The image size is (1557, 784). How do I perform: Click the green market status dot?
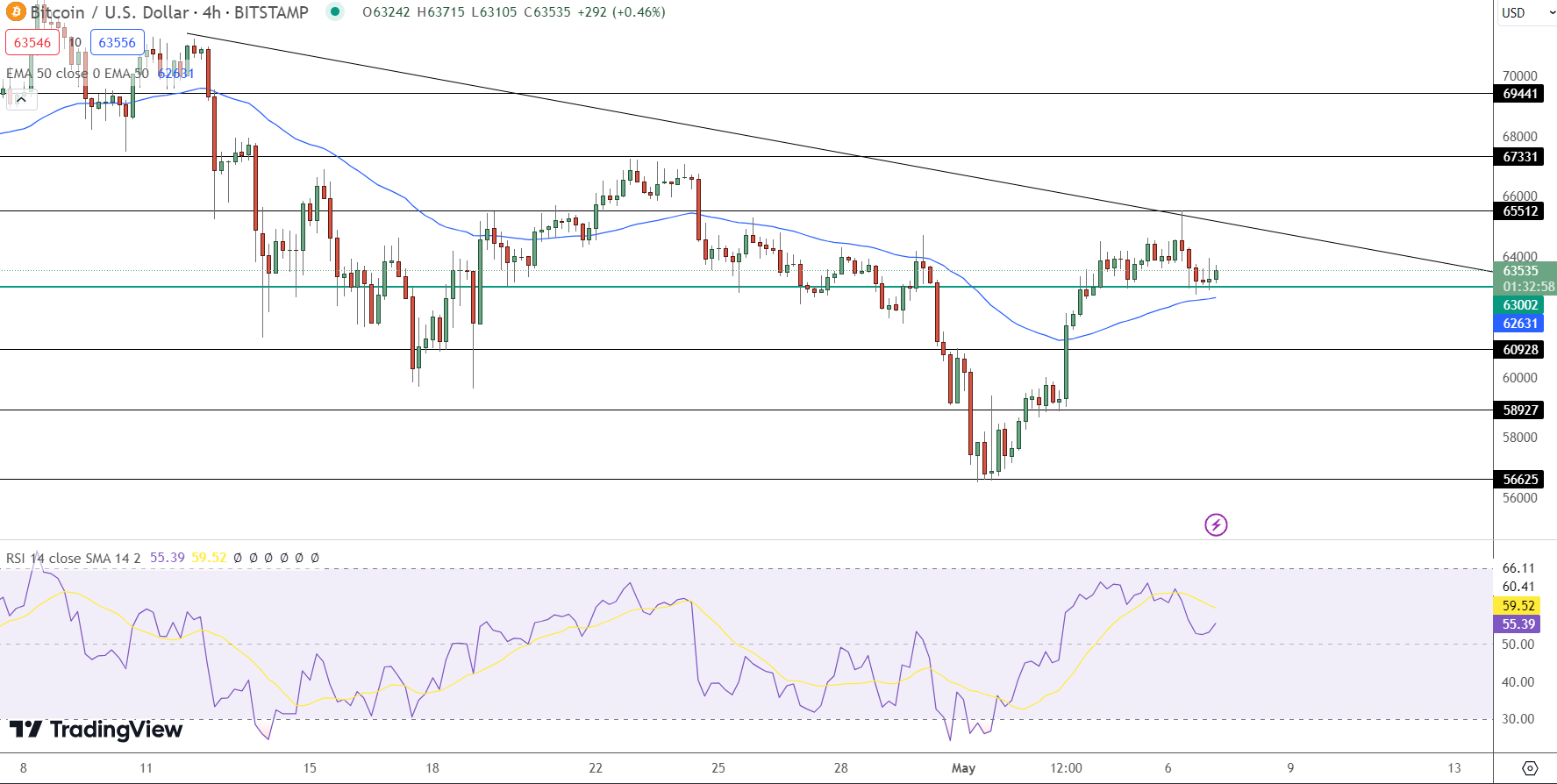[x=335, y=11]
